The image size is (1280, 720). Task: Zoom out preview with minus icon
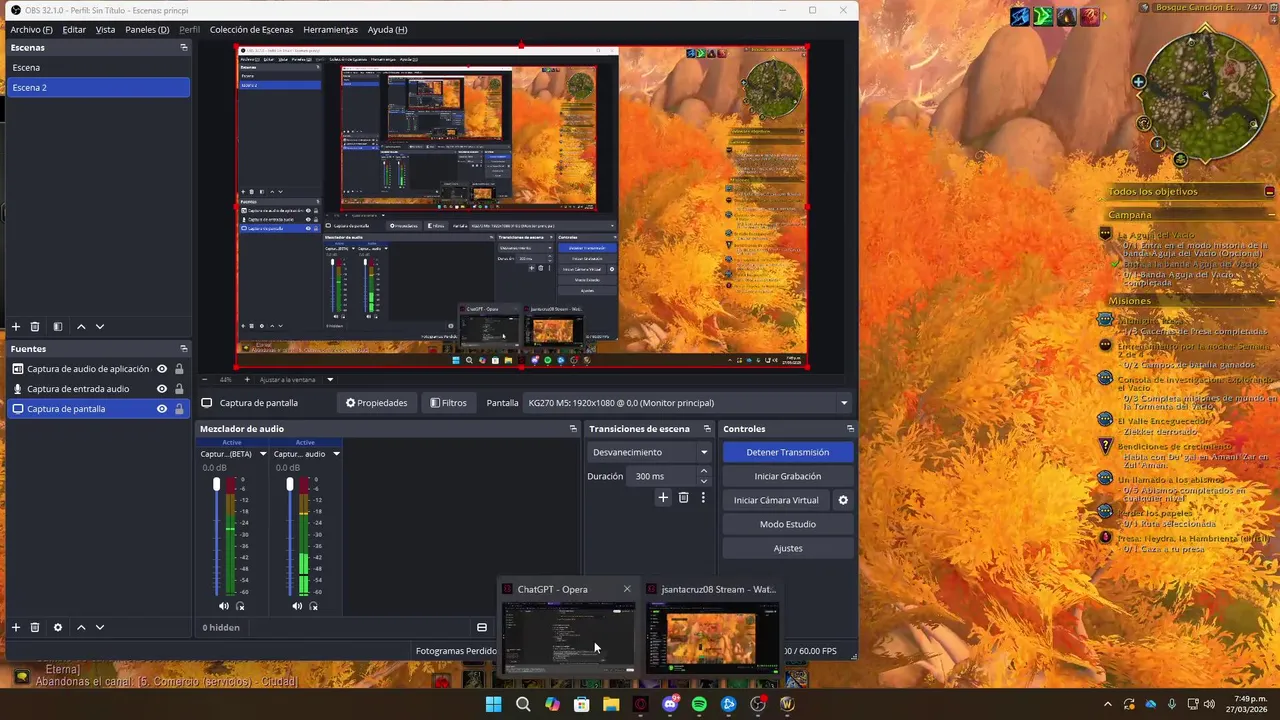pos(205,379)
